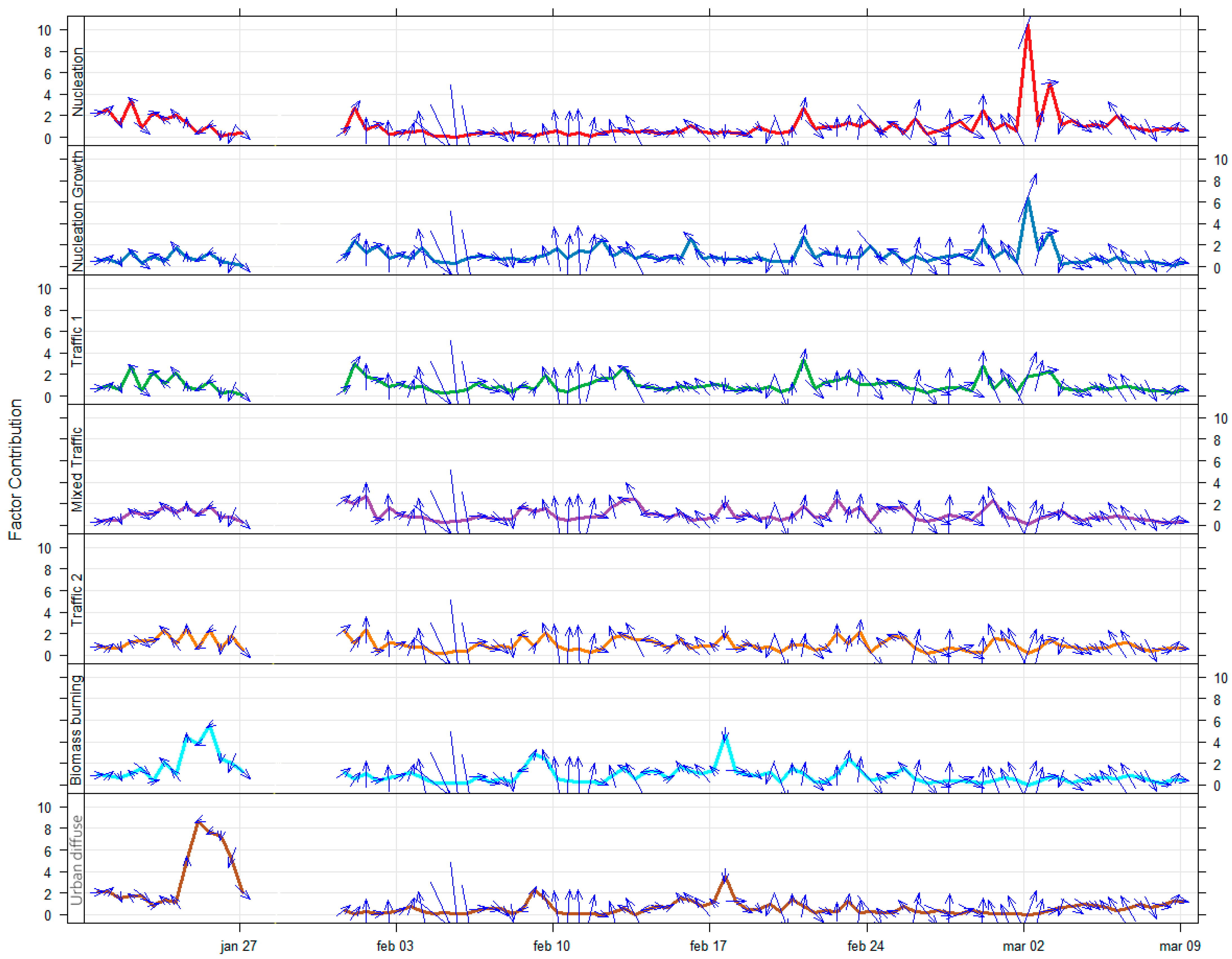This screenshot has height=959, width=1232.
Task: Click the mar 09 date label
Action: pos(1180,946)
